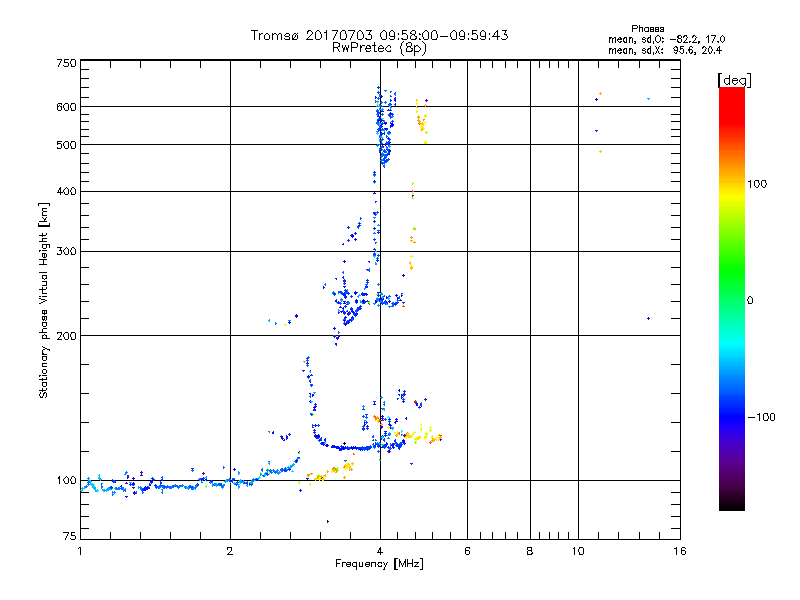This screenshot has height=600, width=800.
Task: Click the 'mean, sd,X: 95.6, 20.4' statistic
Action: pos(665,51)
